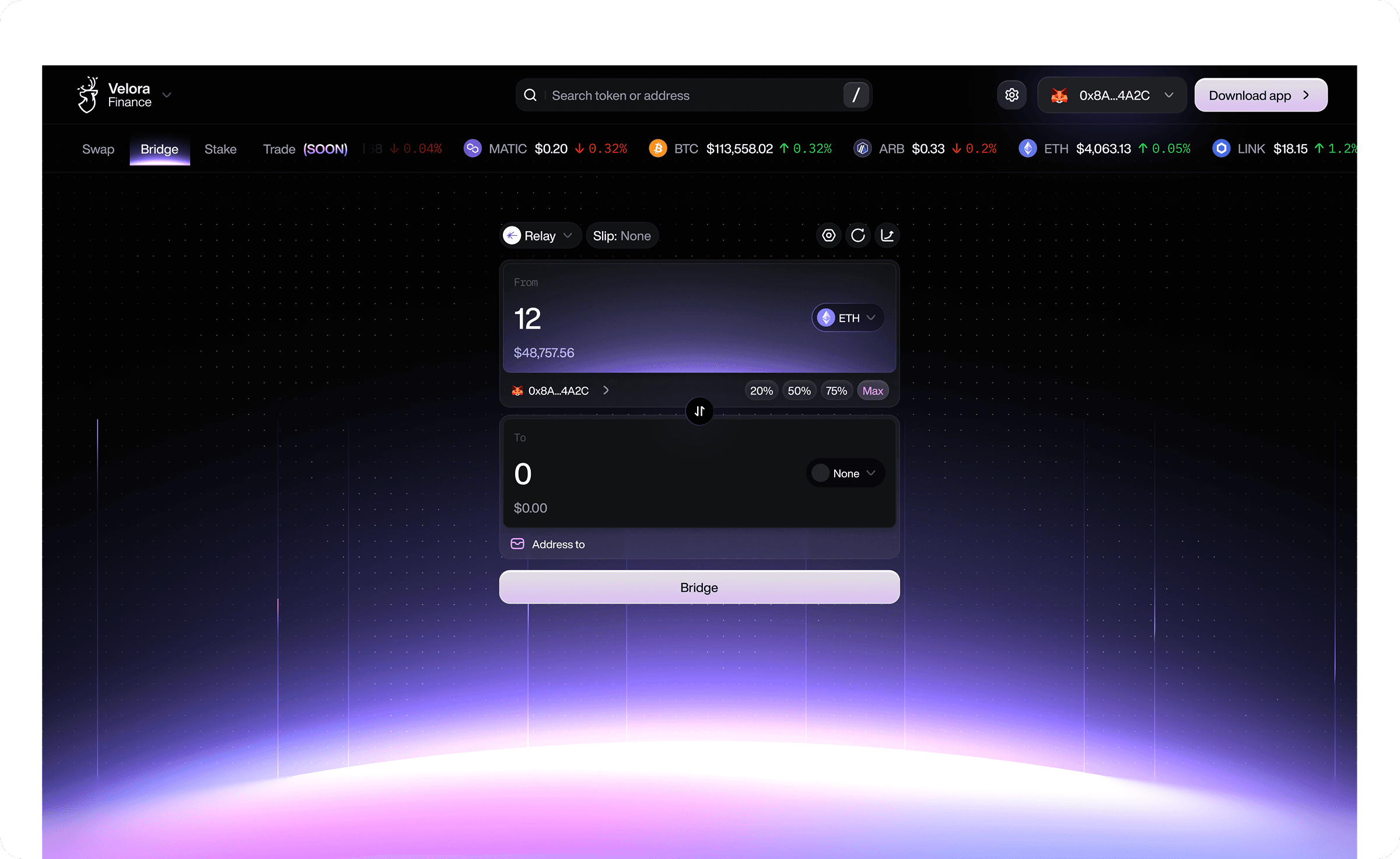Viewport: 1400px width, 859px height.
Task: Click the settings gear icon in header
Action: [1012, 95]
